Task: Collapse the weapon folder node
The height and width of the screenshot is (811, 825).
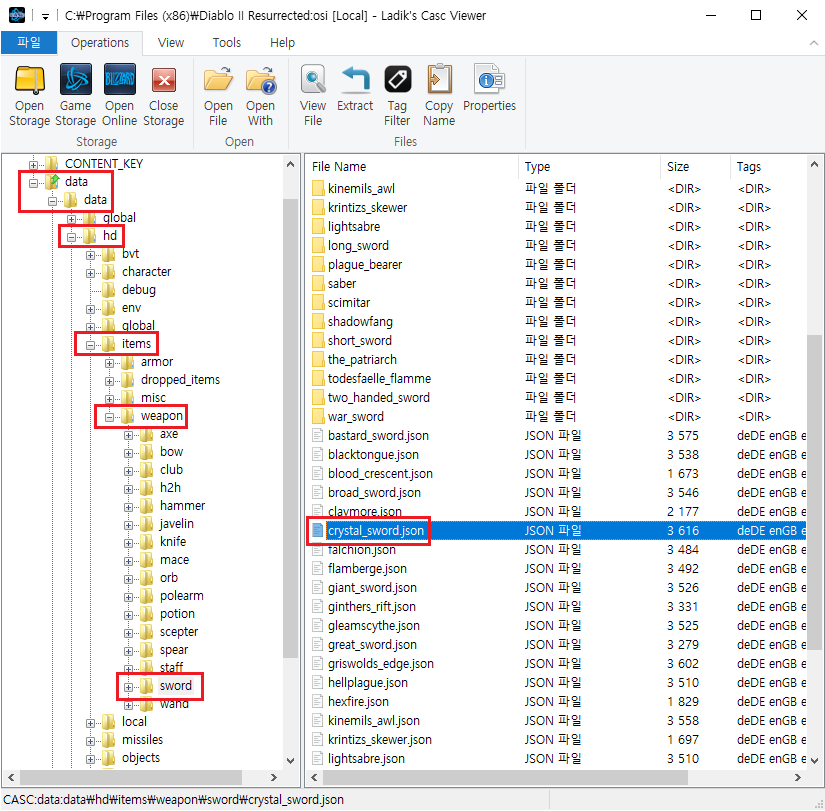Action: click(x=109, y=417)
